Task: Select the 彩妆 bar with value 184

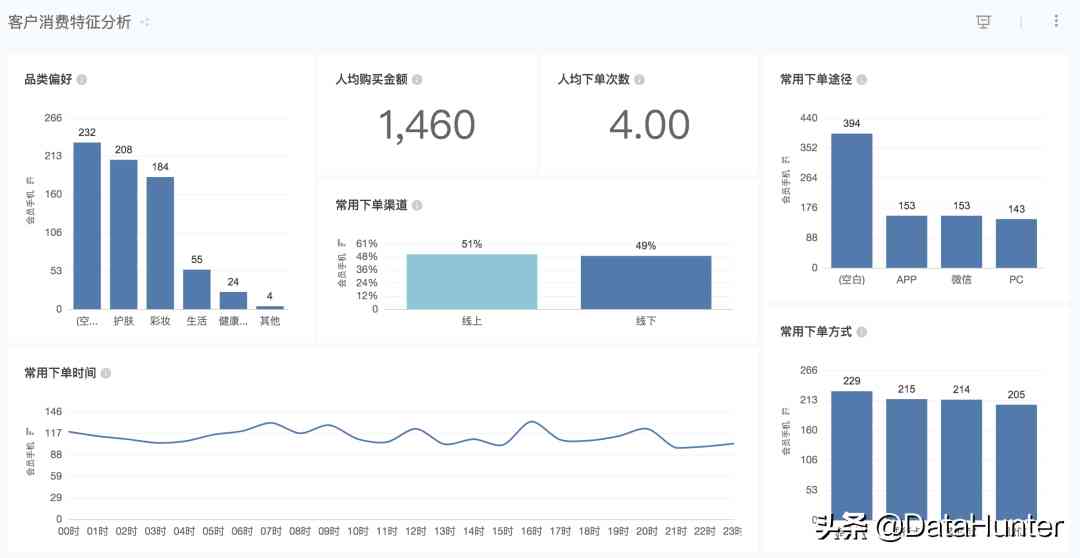Action: (x=160, y=243)
